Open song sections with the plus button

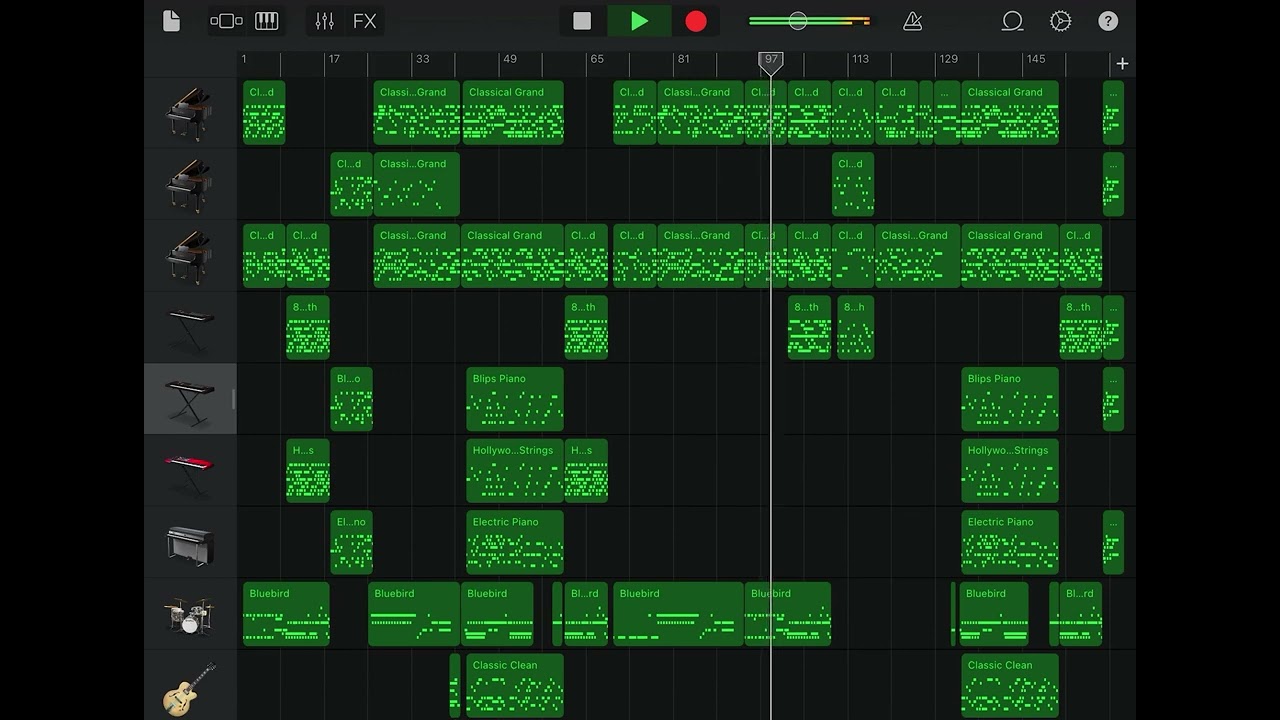pyautogui.click(x=1122, y=63)
